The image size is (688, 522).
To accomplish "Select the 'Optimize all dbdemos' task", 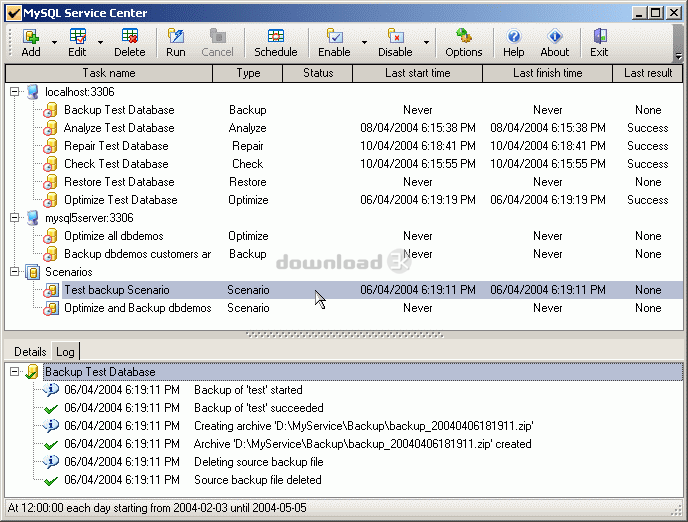I will [114, 236].
